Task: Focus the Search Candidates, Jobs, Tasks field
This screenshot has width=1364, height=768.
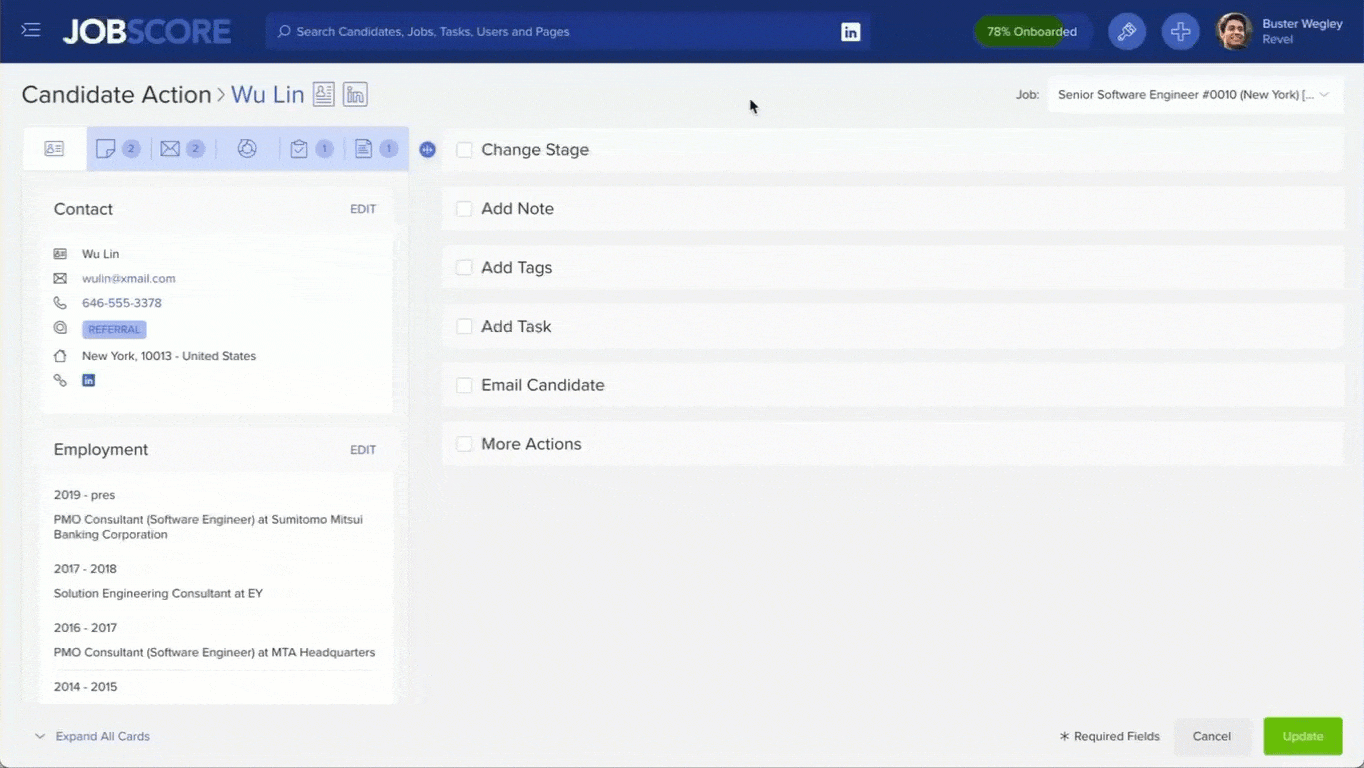Action: tap(568, 32)
